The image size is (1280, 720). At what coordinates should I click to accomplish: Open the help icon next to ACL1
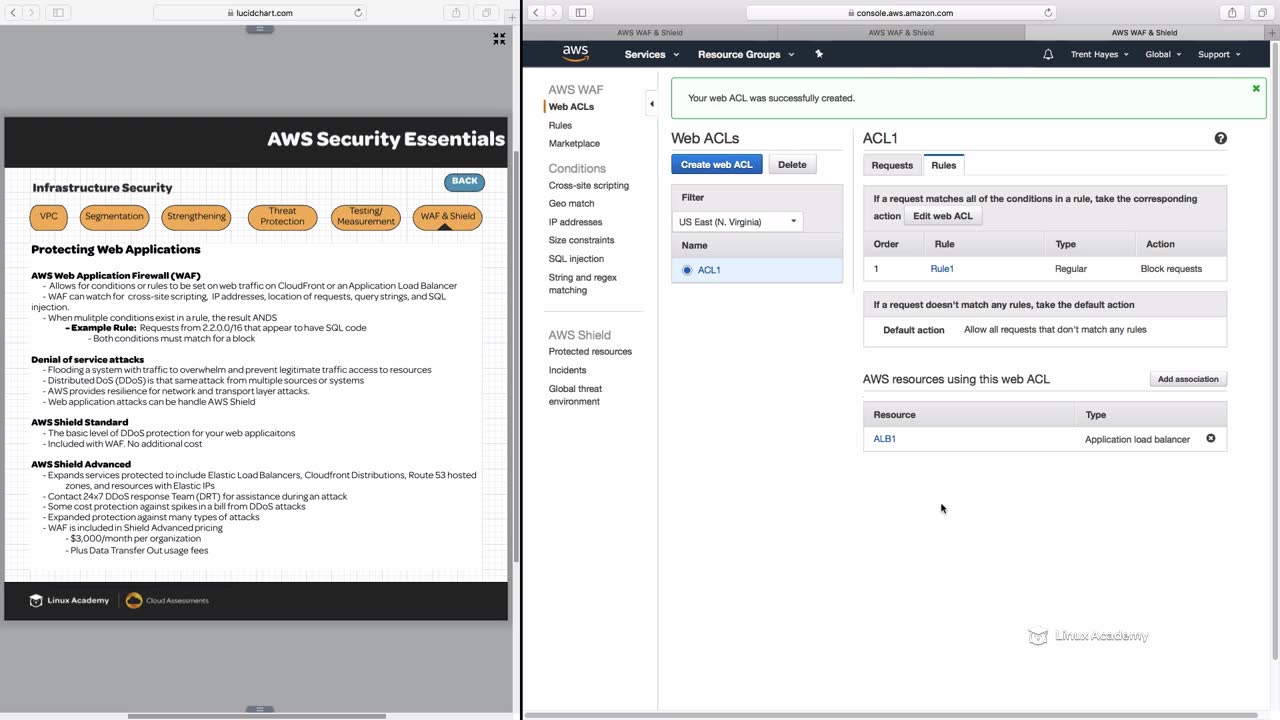(1220, 138)
